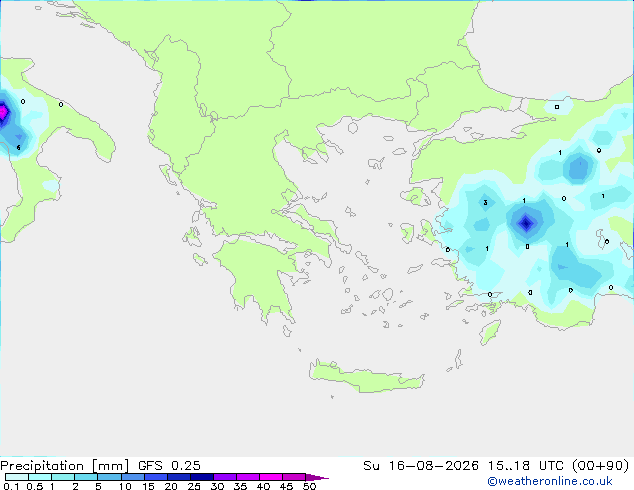Click the "10" legend scale value
The height and width of the screenshot is (490, 634).
click(x=125, y=486)
